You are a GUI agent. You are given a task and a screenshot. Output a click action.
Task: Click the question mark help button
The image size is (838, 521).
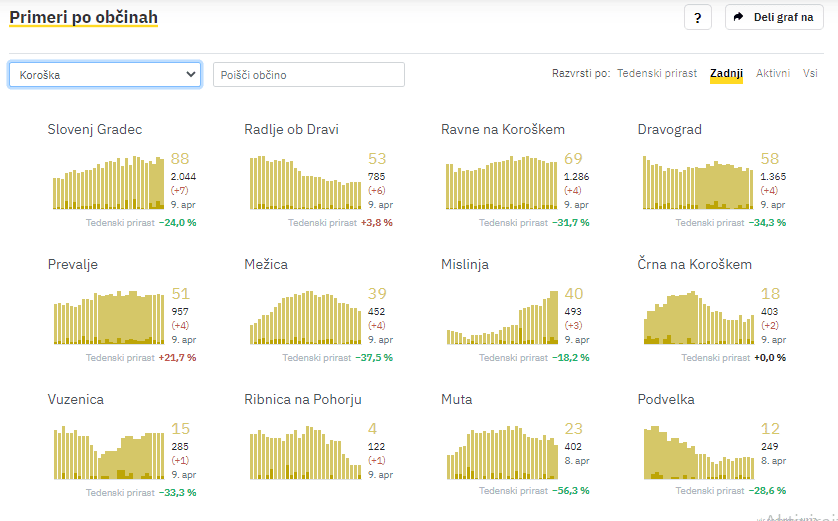(x=698, y=18)
